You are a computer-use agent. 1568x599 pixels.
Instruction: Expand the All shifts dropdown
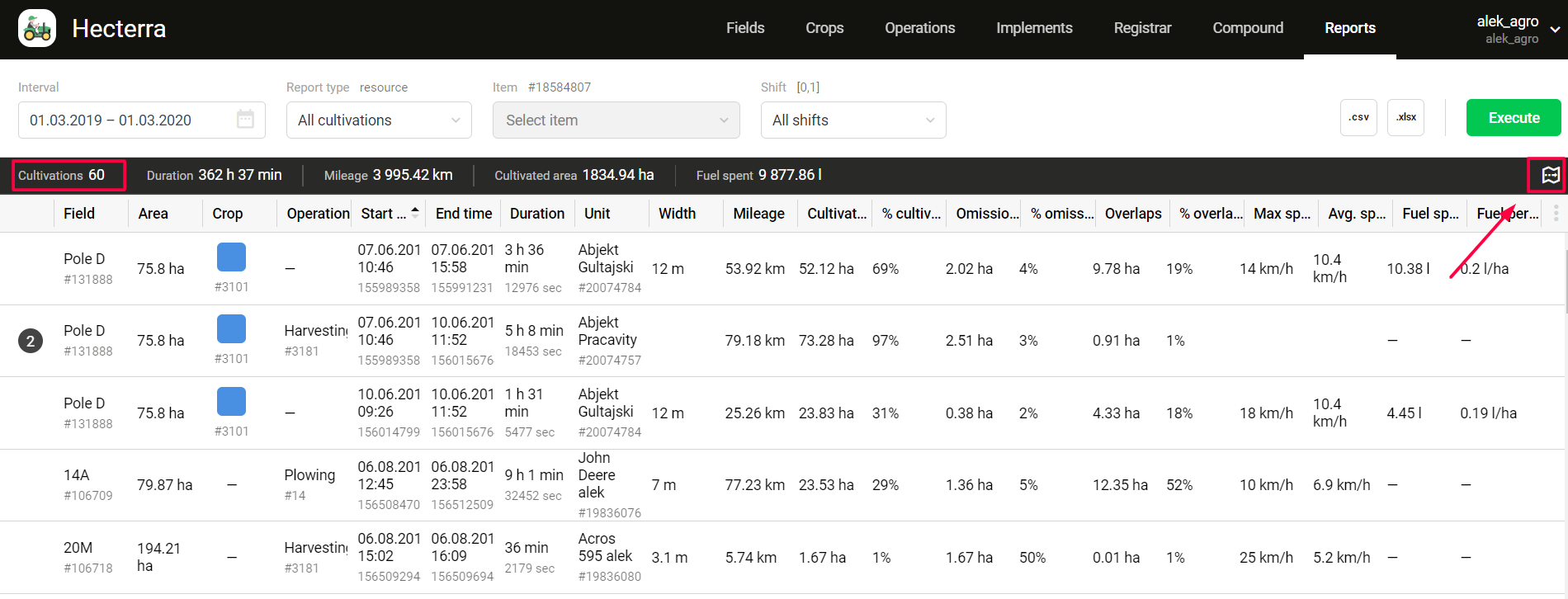point(852,120)
